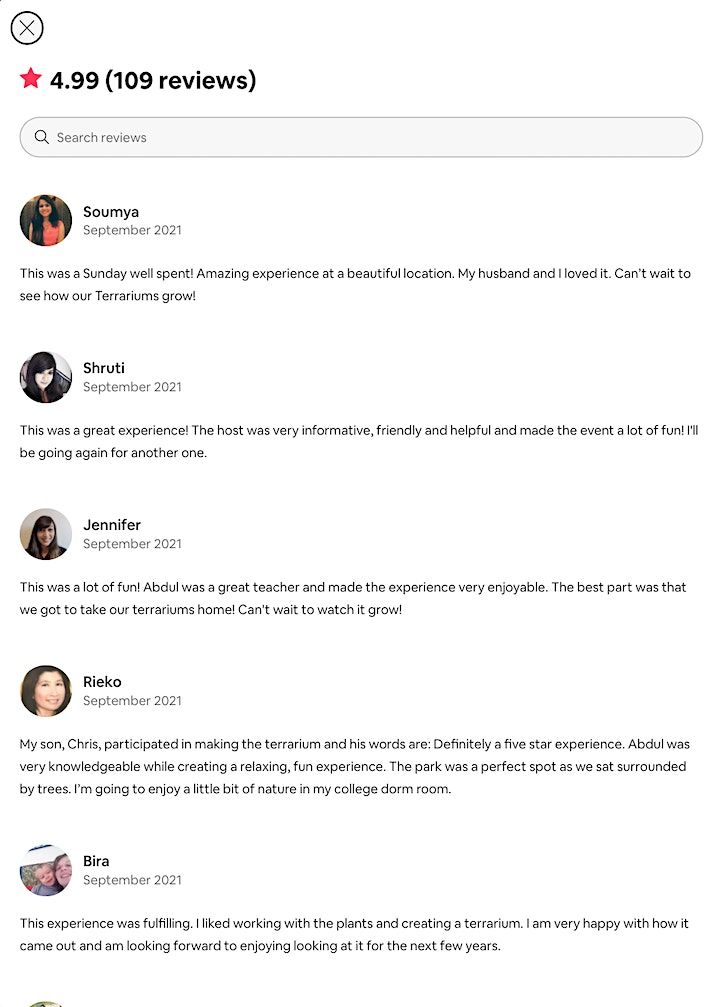Viewport: 720px width, 1007px height.
Task: Click Shruti's review about the informative host
Action: (358, 442)
